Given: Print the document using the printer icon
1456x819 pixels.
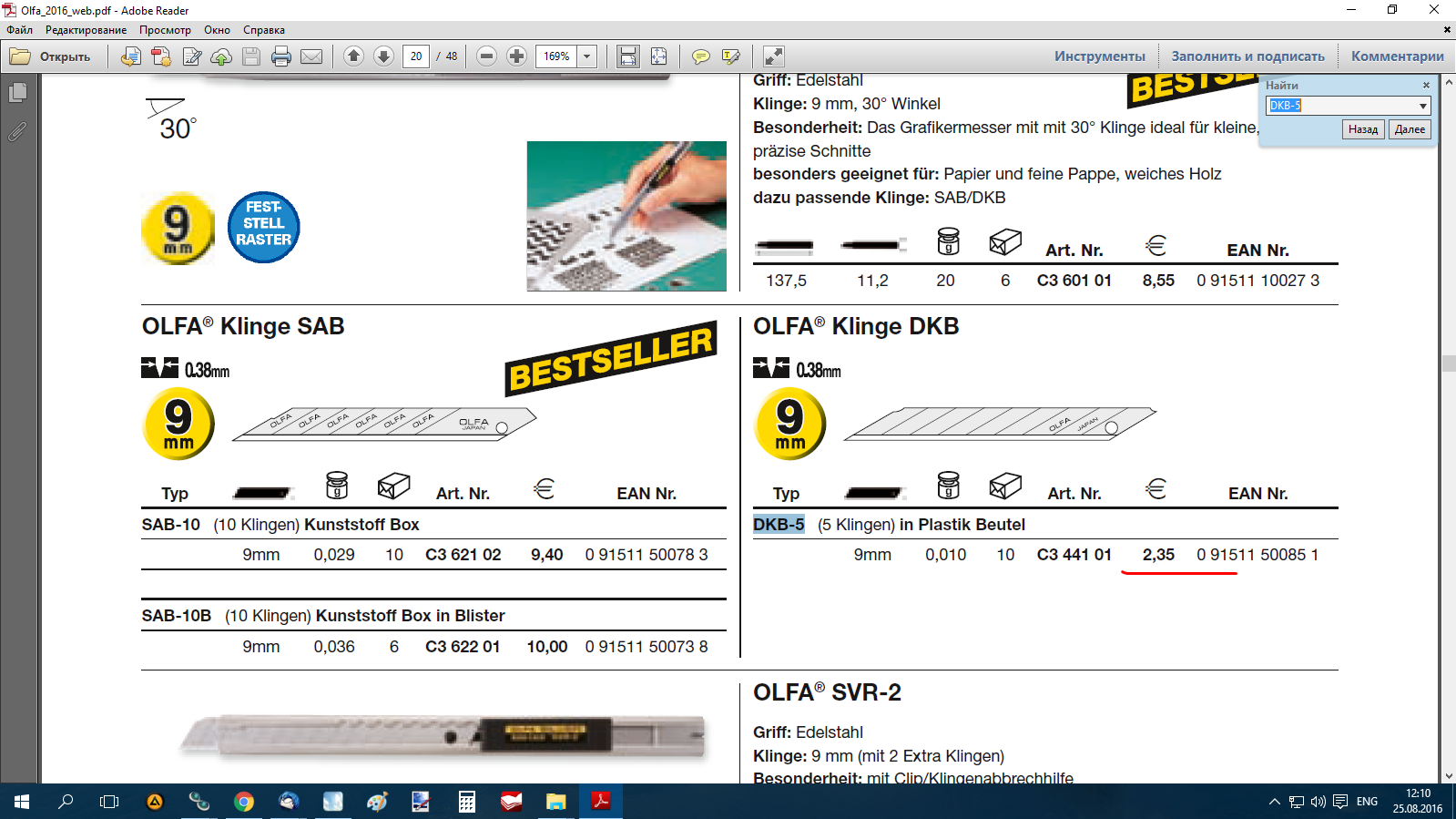Looking at the screenshot, I should tap(281, 56).
